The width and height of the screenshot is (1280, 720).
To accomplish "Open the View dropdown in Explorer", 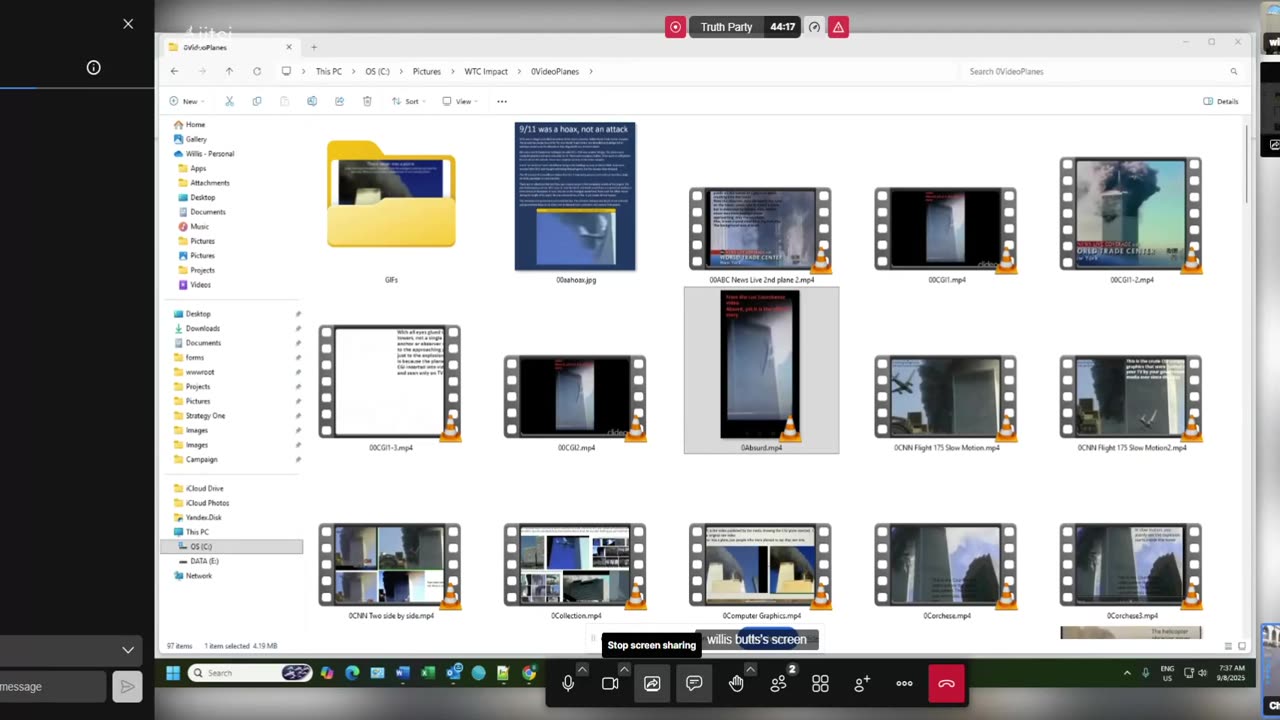I will point(458,101).
